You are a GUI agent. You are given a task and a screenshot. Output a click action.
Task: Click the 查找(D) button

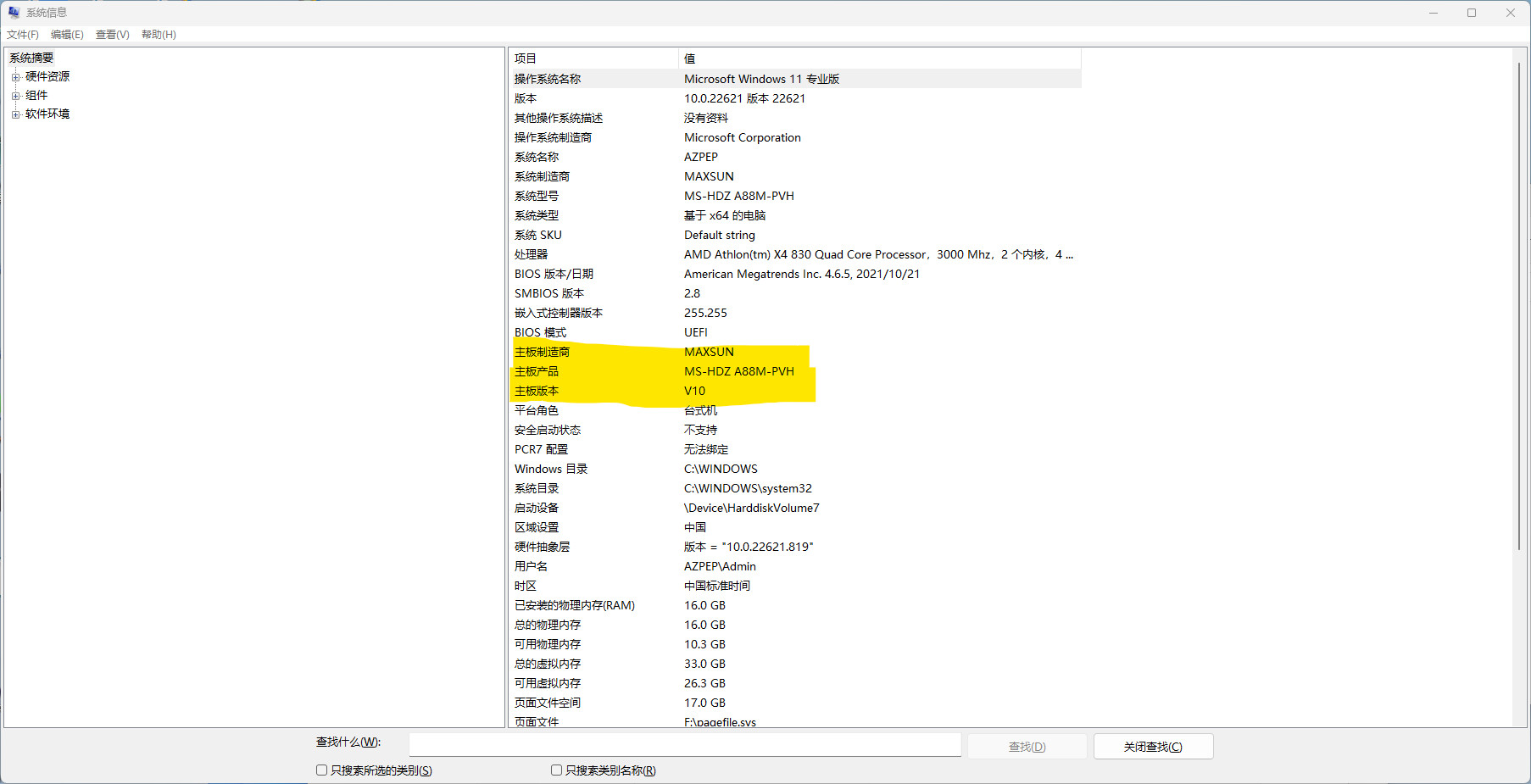[1027, 747]
